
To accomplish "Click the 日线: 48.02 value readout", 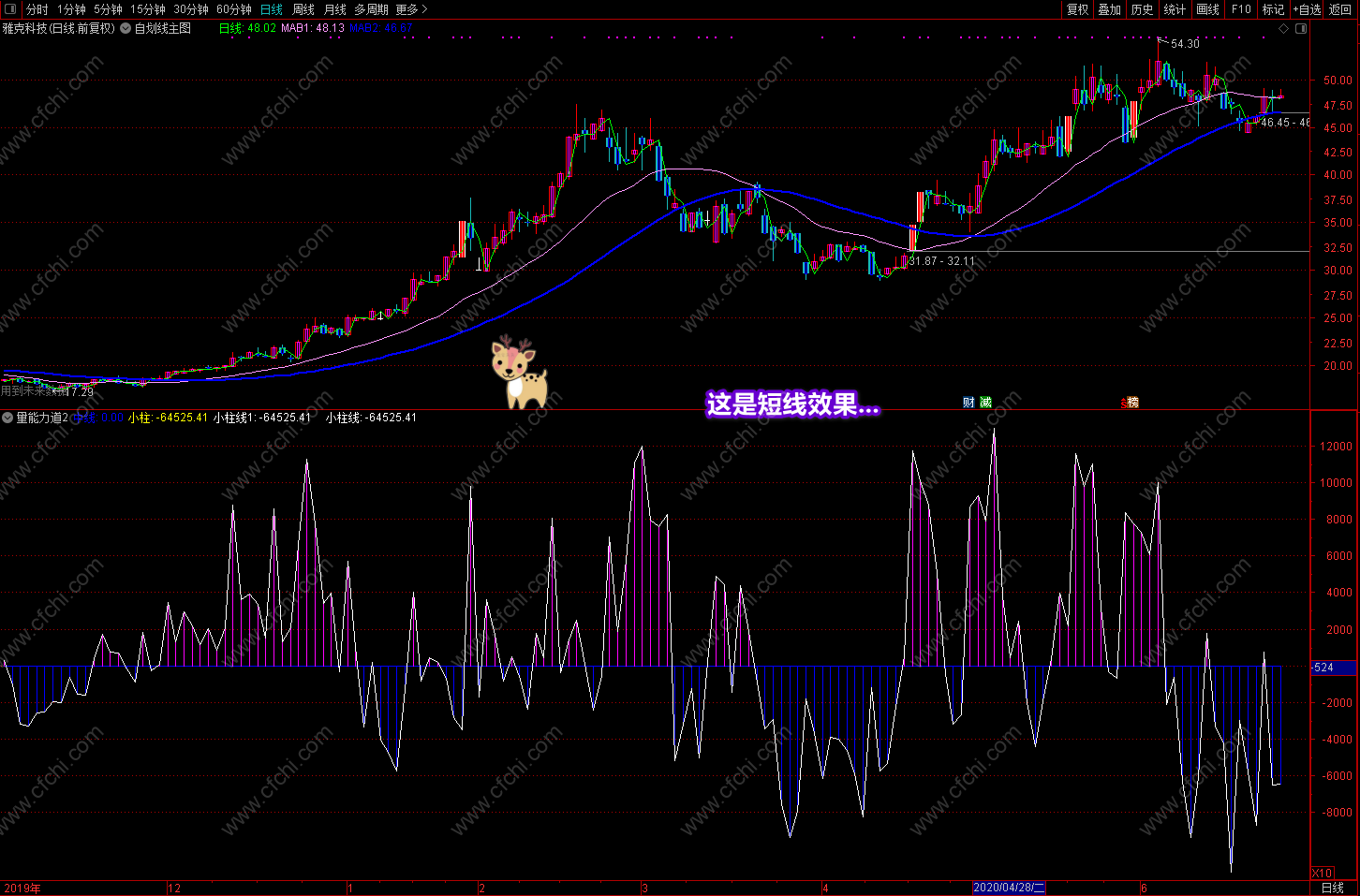I will pos(247,28).
